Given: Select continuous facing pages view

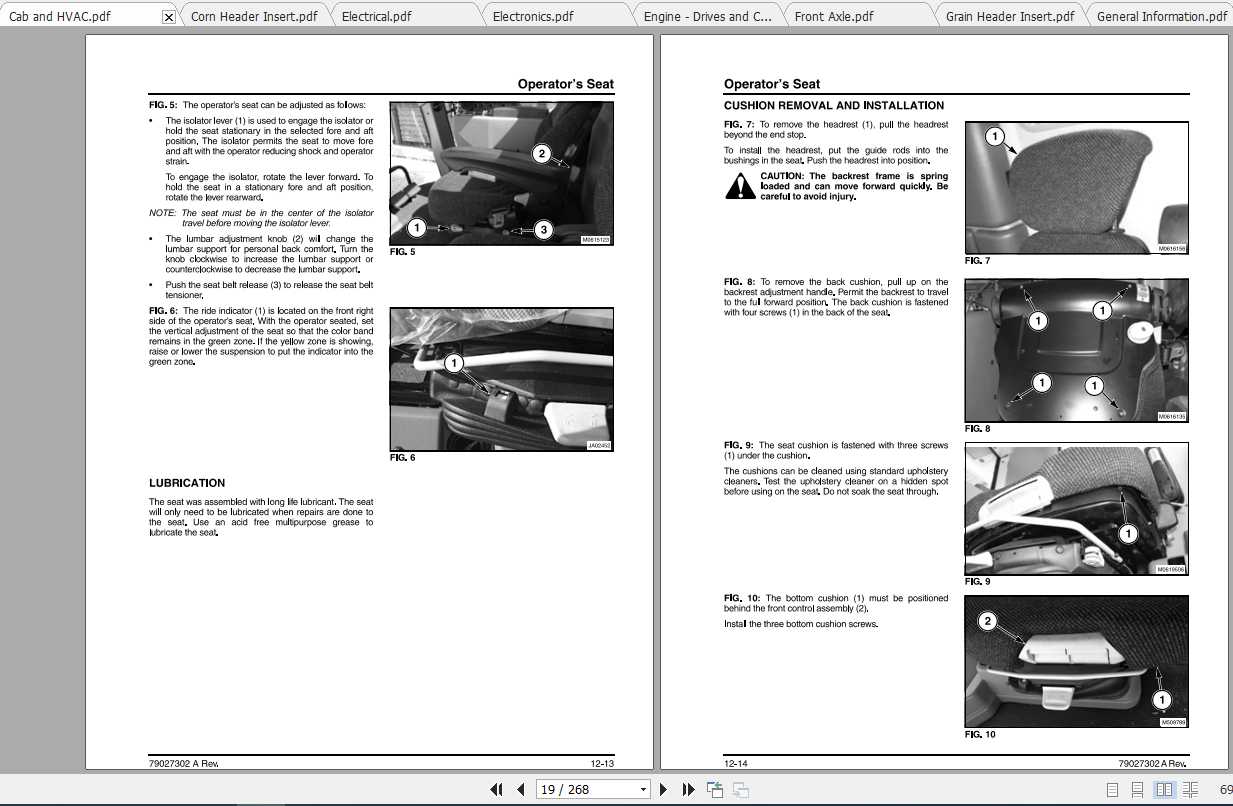Looking at the screenshot, I should (x=1190, y=790).
